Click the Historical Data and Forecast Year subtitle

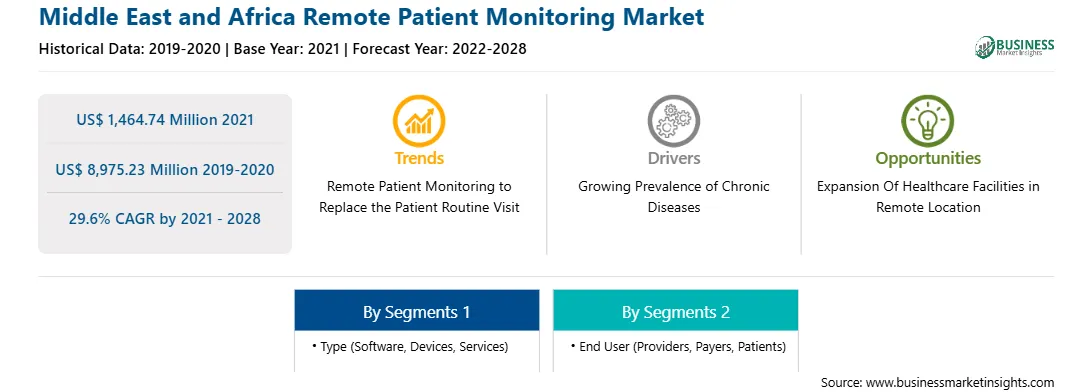(x=282, y=49)
